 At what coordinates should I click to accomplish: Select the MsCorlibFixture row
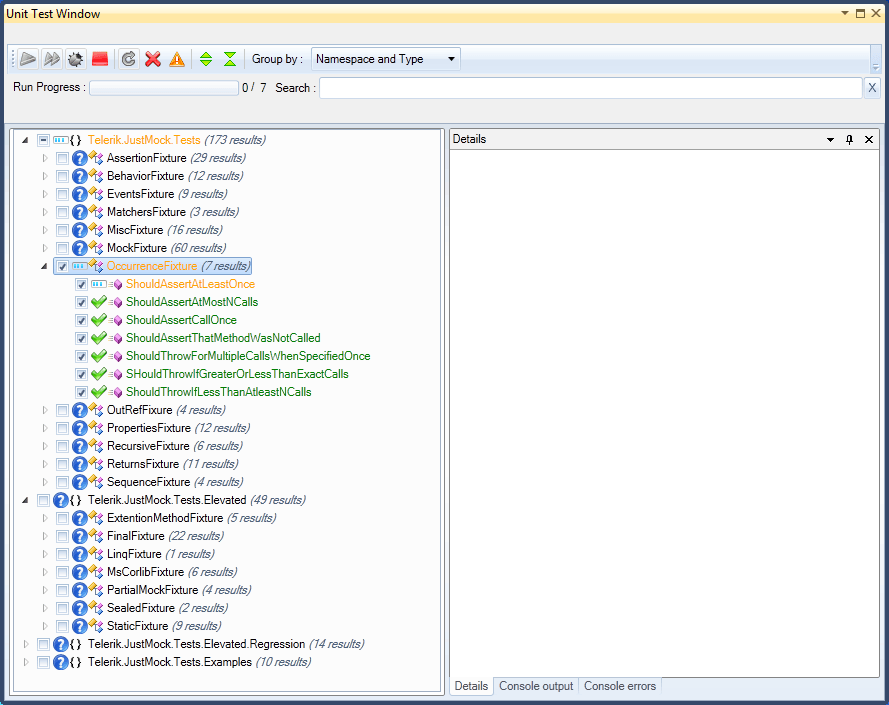(x=172, y=572)
